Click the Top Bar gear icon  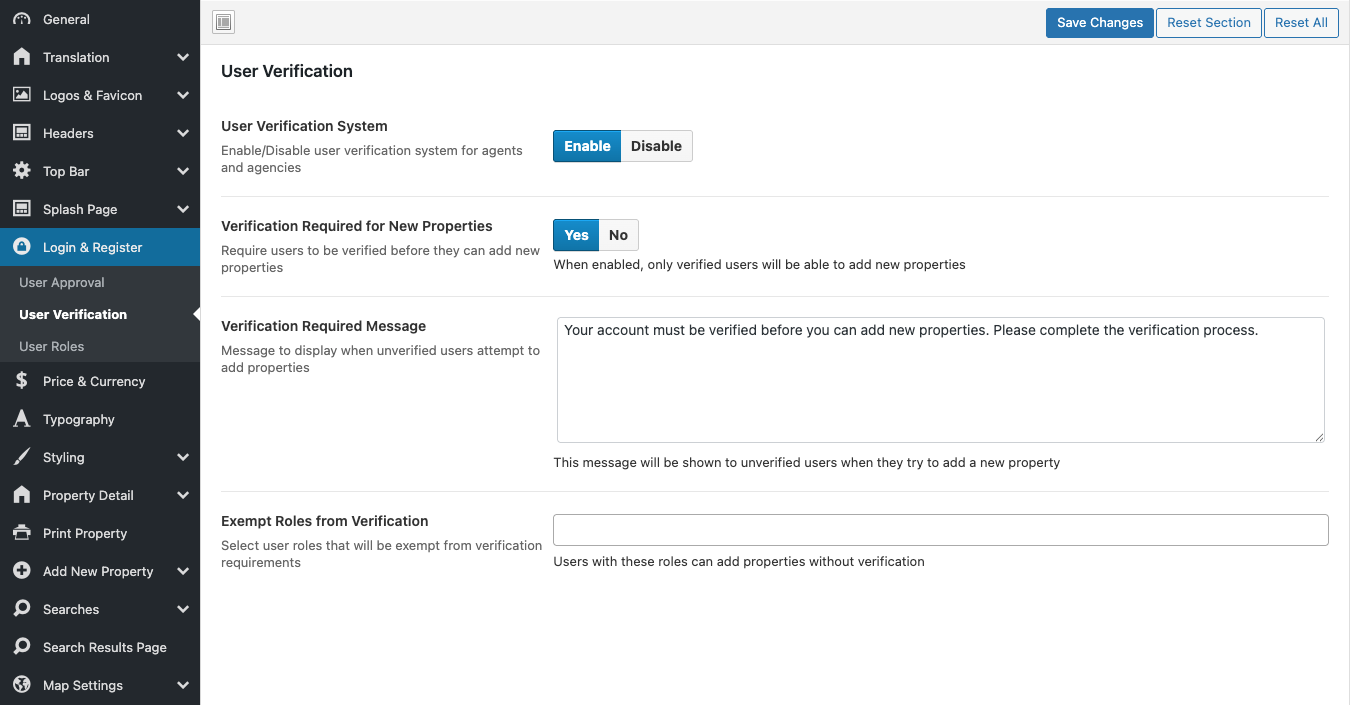pos(21,171)
